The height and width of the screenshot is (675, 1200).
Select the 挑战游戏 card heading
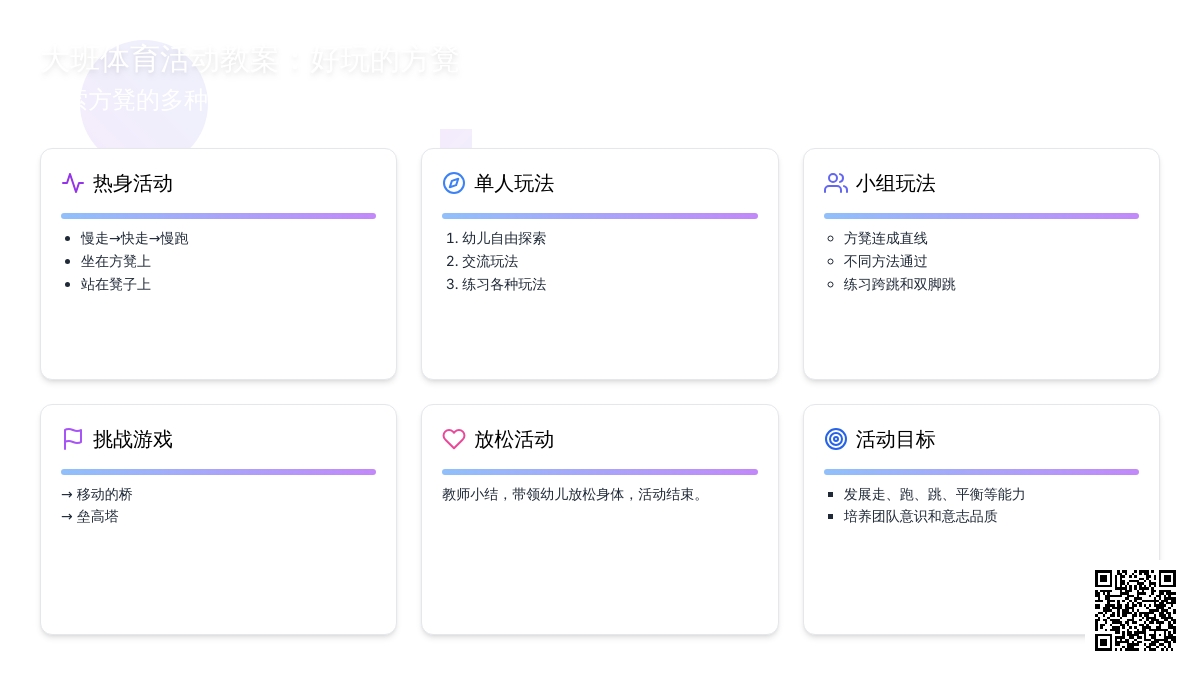133,439
